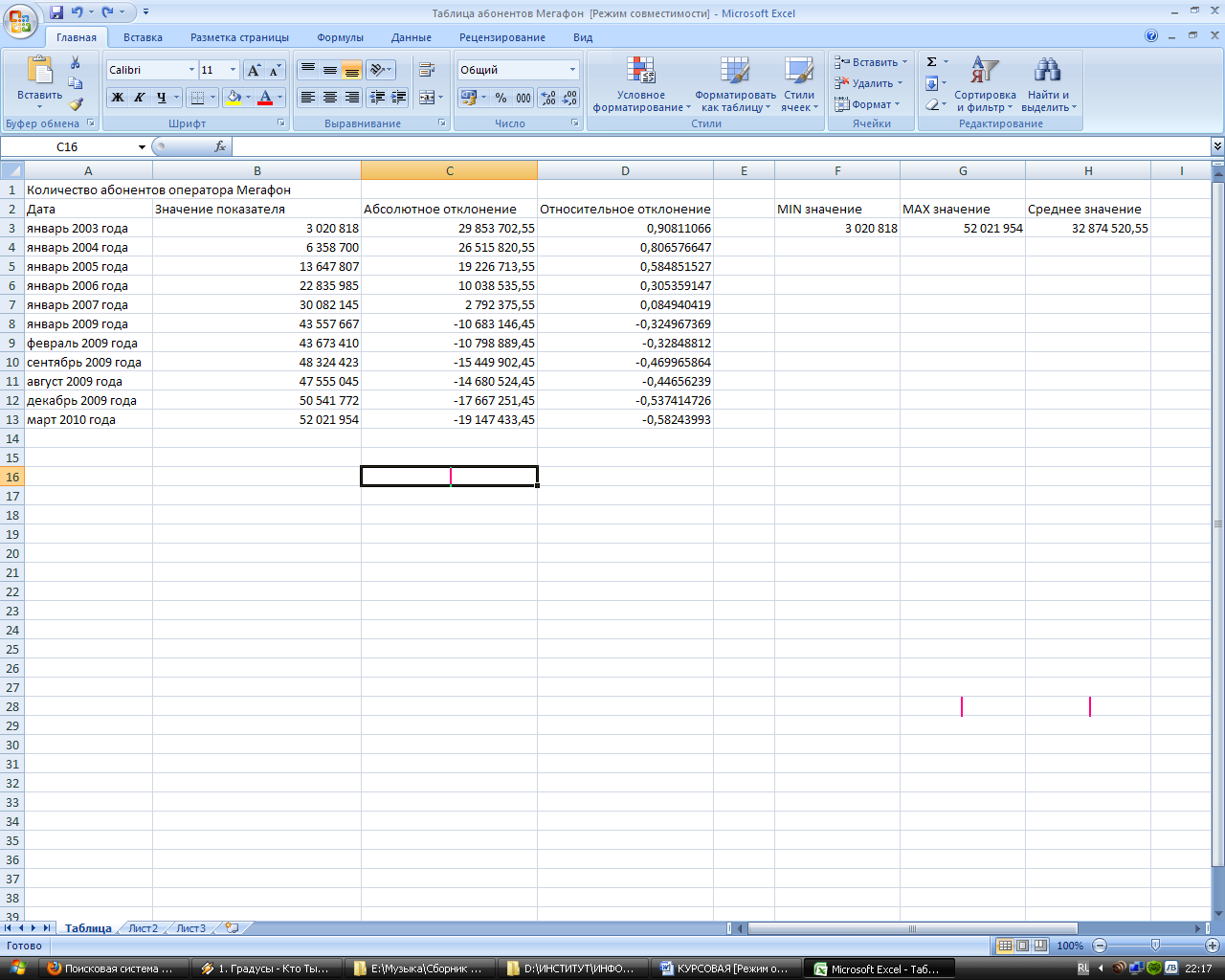Click the text orientation icon
Image resolution: width=1225 pixels, height=980 pixels.
click(x=378, y=70)
